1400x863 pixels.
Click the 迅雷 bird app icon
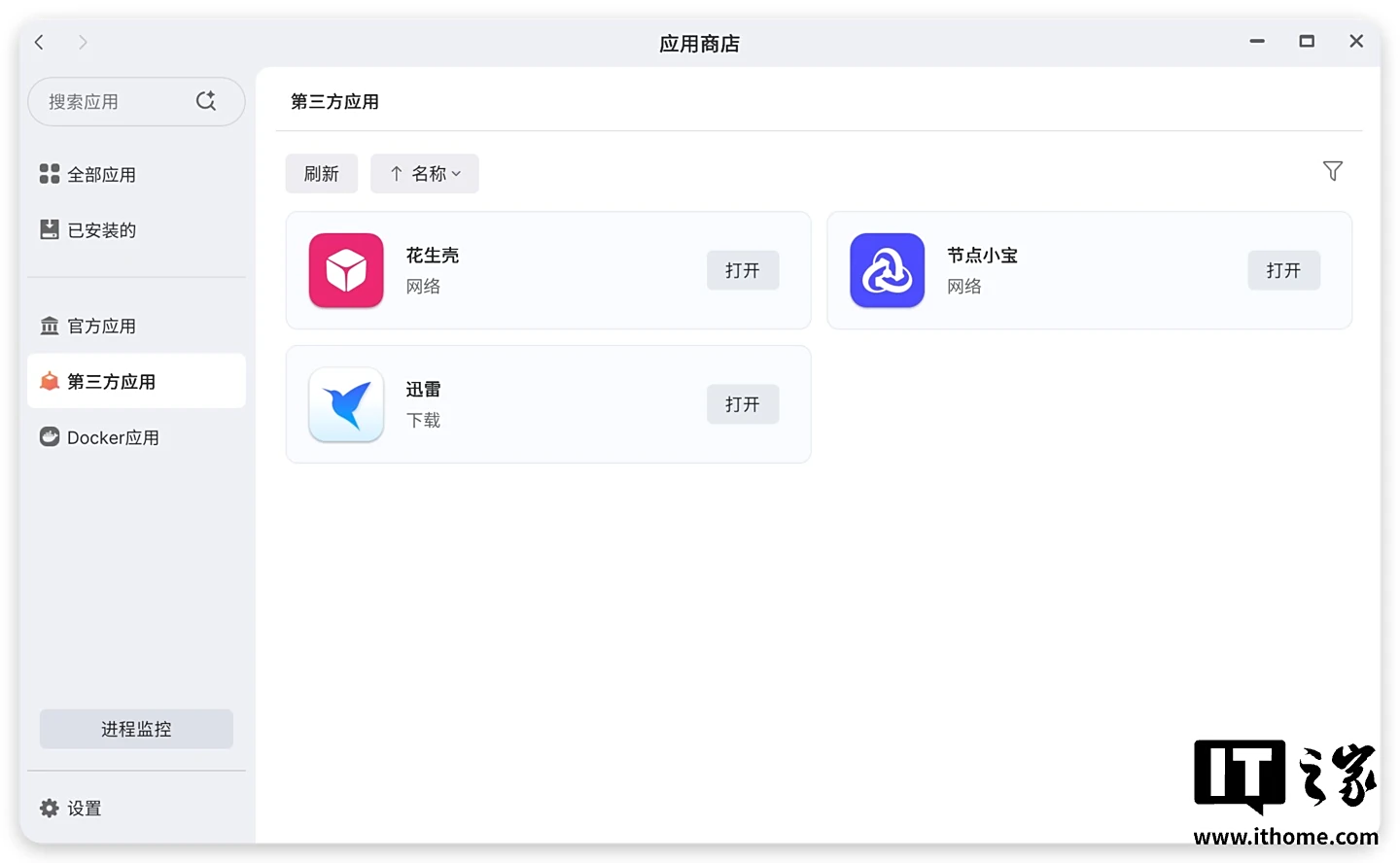tap(346, 404)
